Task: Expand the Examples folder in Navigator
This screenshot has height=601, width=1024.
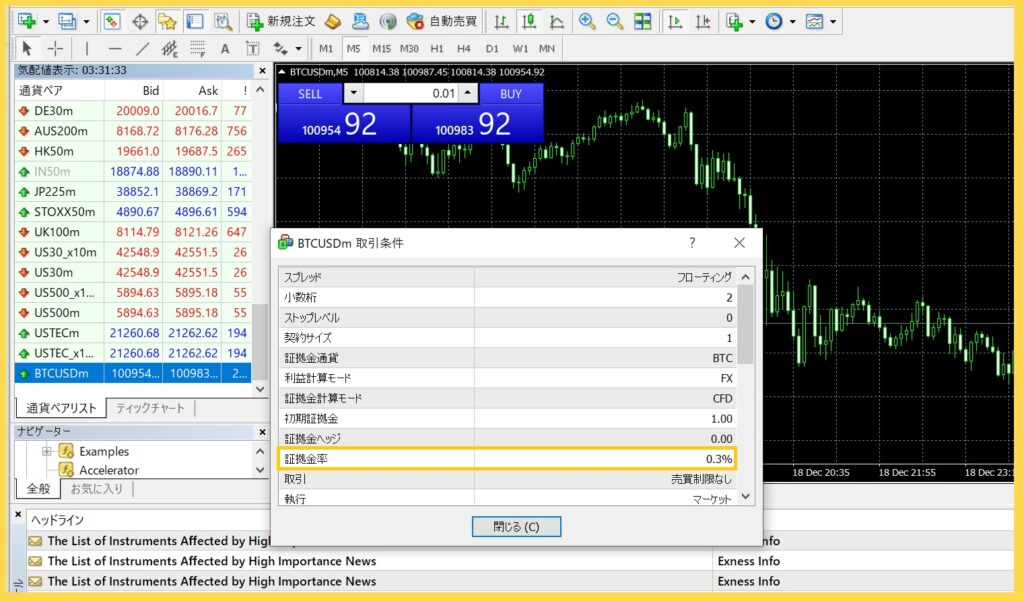Action: click(x=46, y=451)
